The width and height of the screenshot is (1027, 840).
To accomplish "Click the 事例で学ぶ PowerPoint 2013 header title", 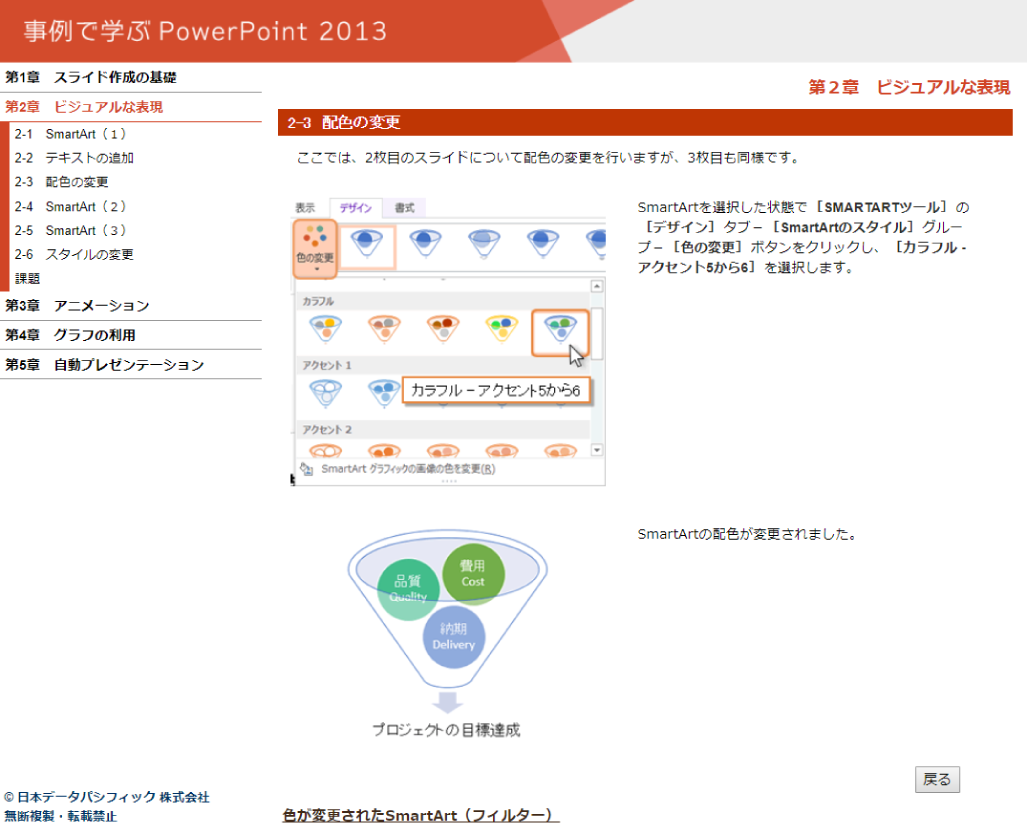I will pyautogui.click(x=205, y=31).
